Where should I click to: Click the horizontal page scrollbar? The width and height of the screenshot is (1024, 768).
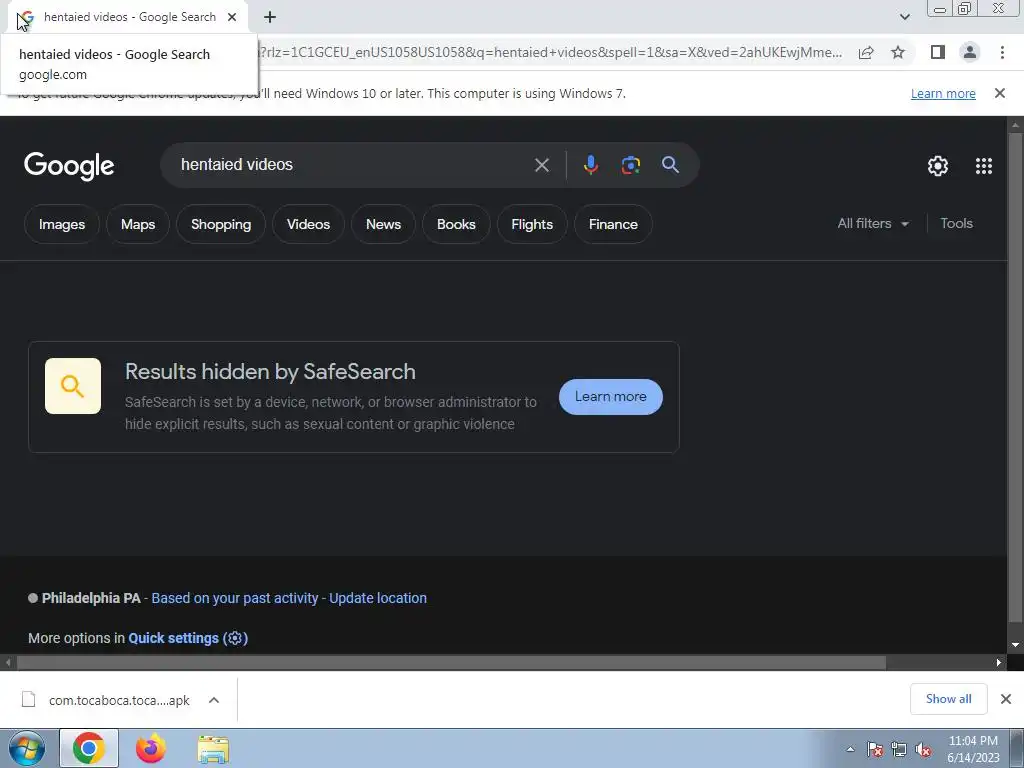451,662
